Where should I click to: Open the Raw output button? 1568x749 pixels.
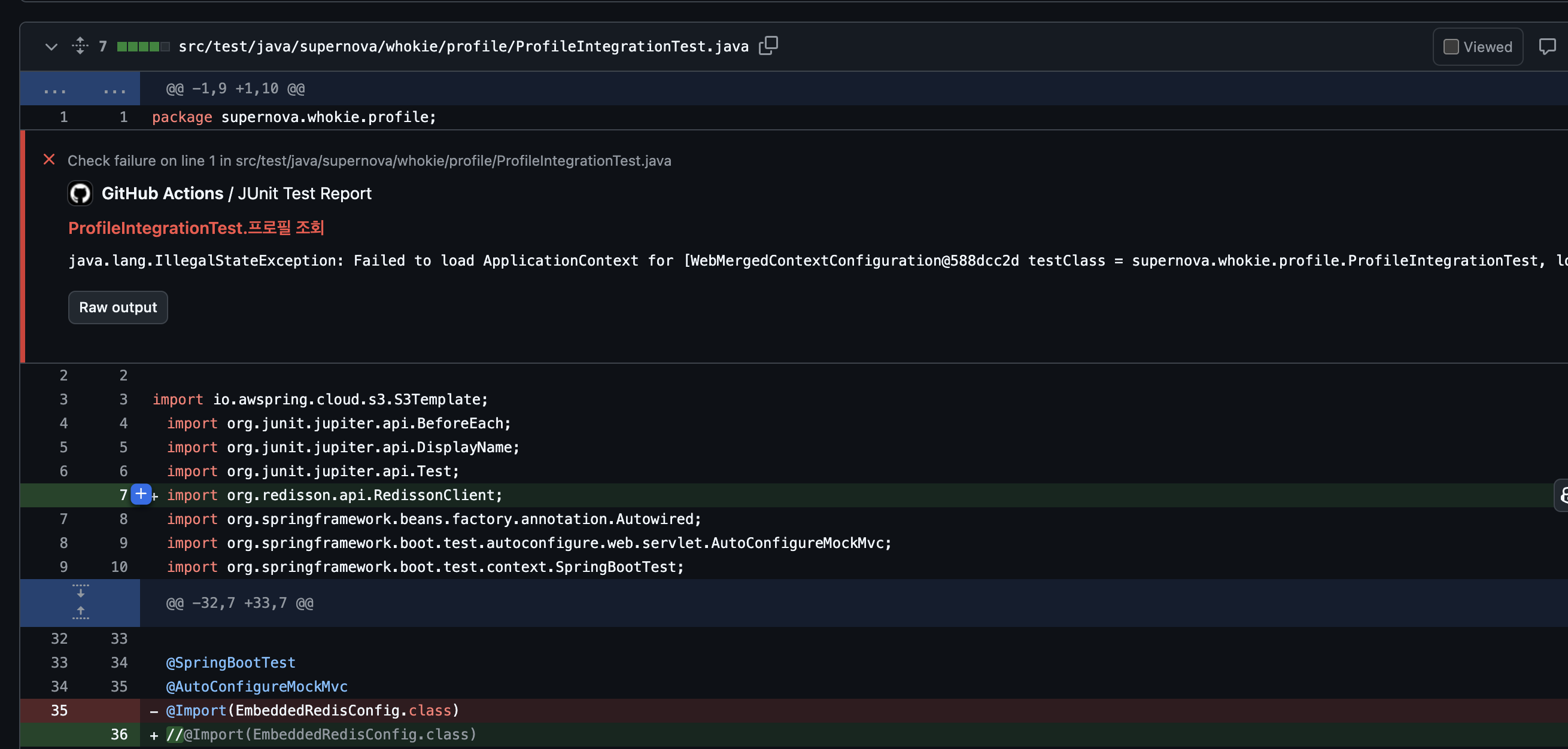click(x=117, y=307)
